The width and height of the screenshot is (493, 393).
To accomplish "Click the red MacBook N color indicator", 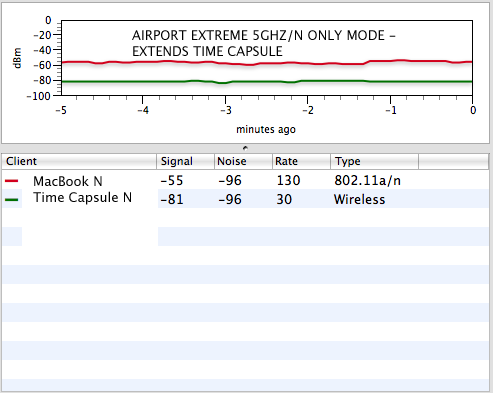I will 11,181.
